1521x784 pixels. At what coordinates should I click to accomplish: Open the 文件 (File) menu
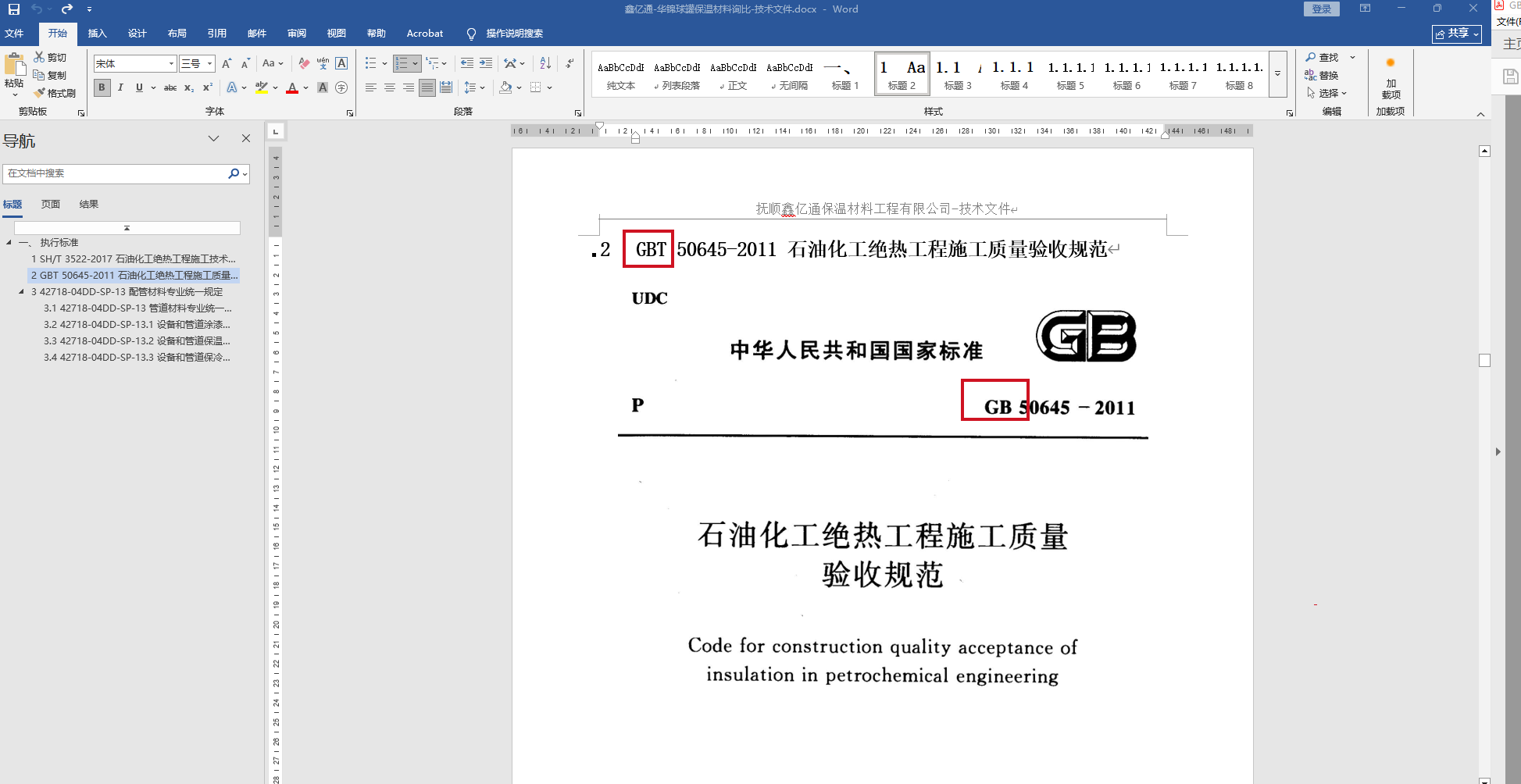pos(14,34)
